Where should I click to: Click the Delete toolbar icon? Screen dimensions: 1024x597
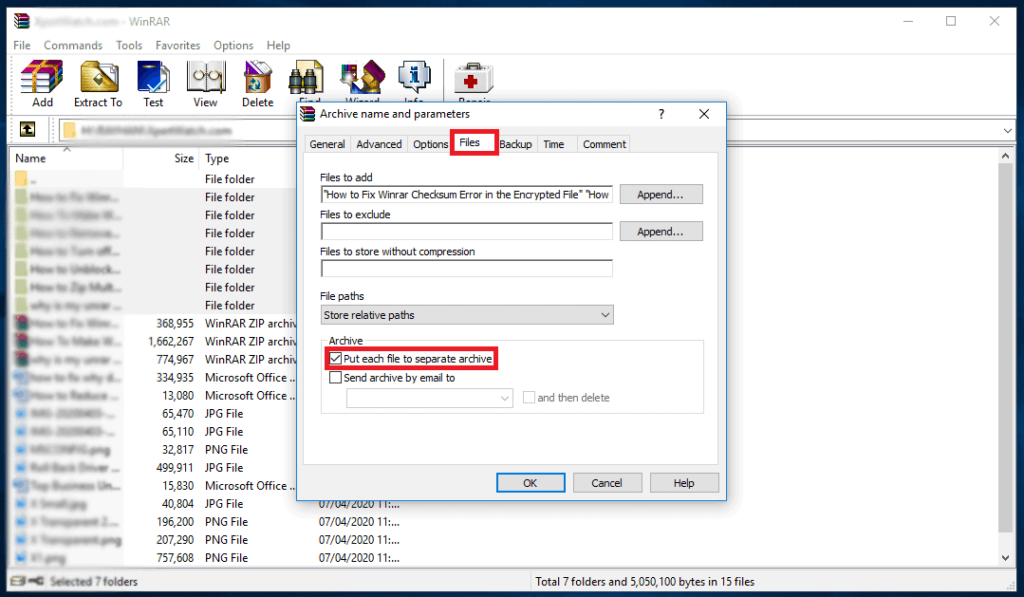click(257, 84)
